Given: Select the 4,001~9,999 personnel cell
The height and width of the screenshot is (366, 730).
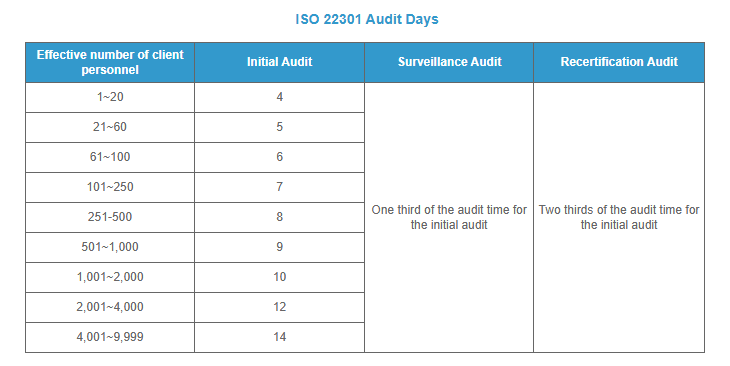Looking at the screenshot, I should tap(110, 337).
